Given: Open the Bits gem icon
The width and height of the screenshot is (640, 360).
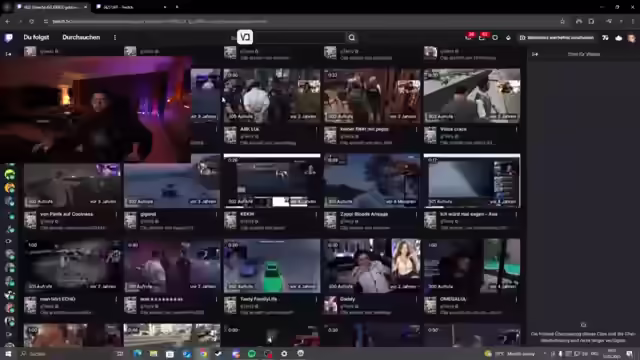Looking at the screenshot, I should point(508,38).
